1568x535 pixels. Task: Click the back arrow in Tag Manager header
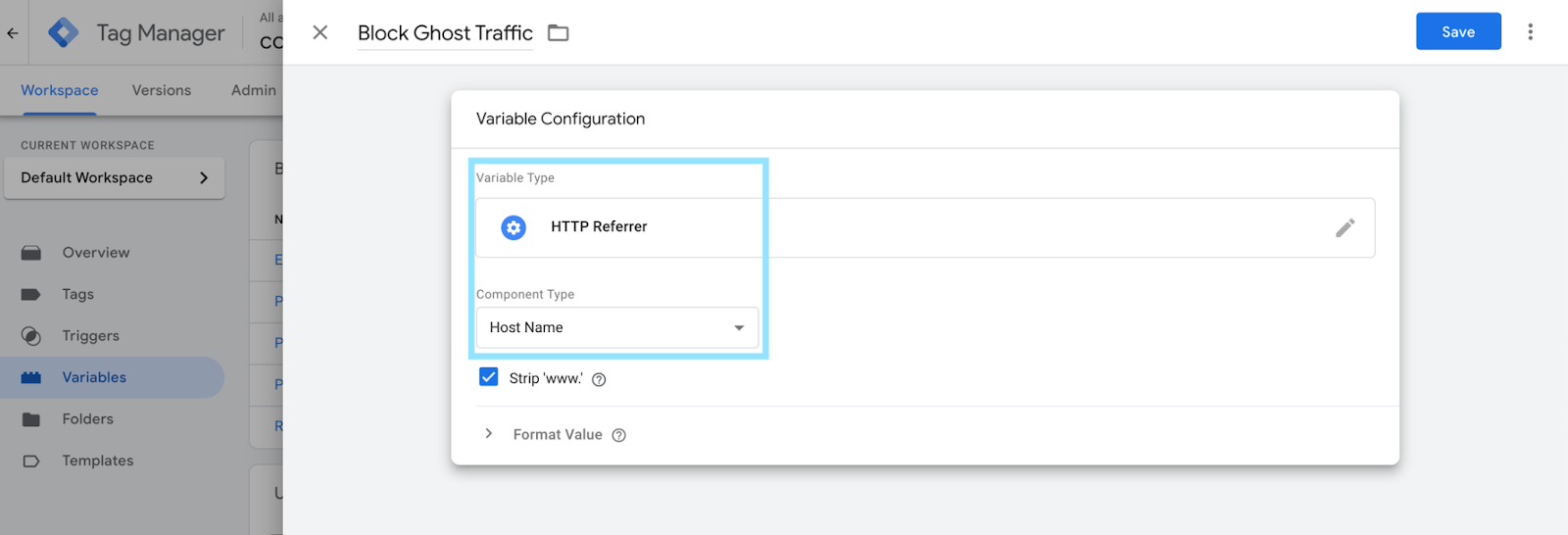12,33
